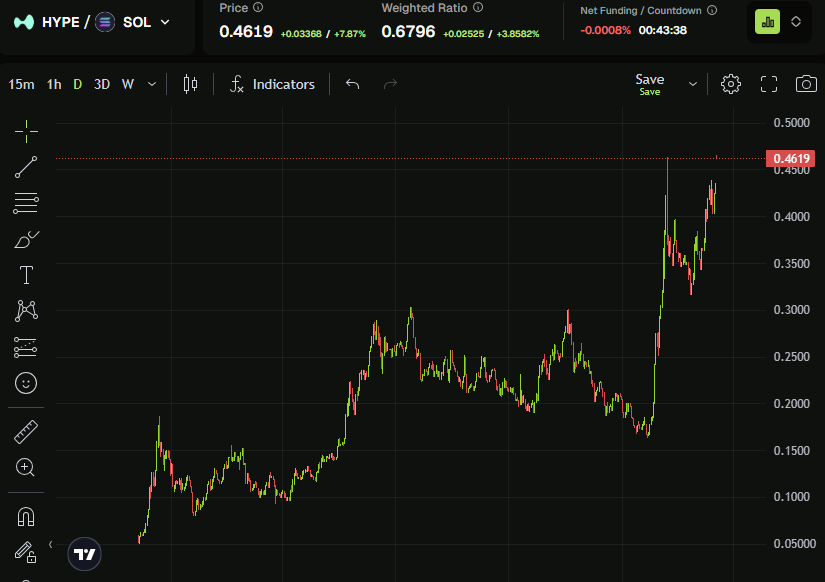Redo the chart action
Viewport: 825px width, 582px height.
[x=390, y=84]
